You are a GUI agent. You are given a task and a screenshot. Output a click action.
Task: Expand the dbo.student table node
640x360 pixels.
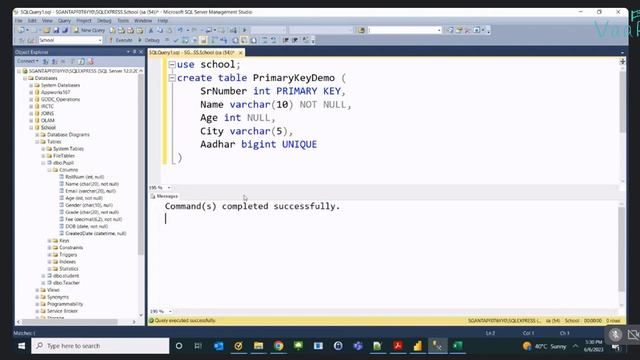click(x=43, y=276)
